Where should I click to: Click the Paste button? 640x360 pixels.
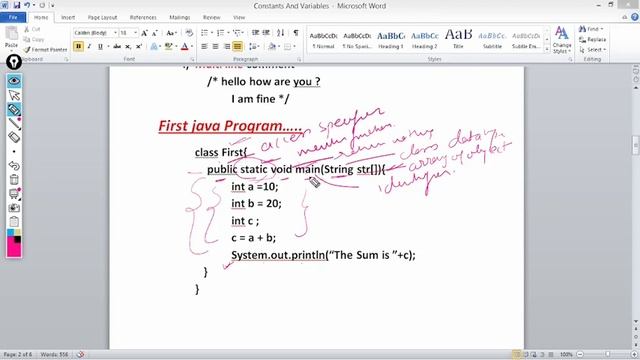[x=11, y=38]
